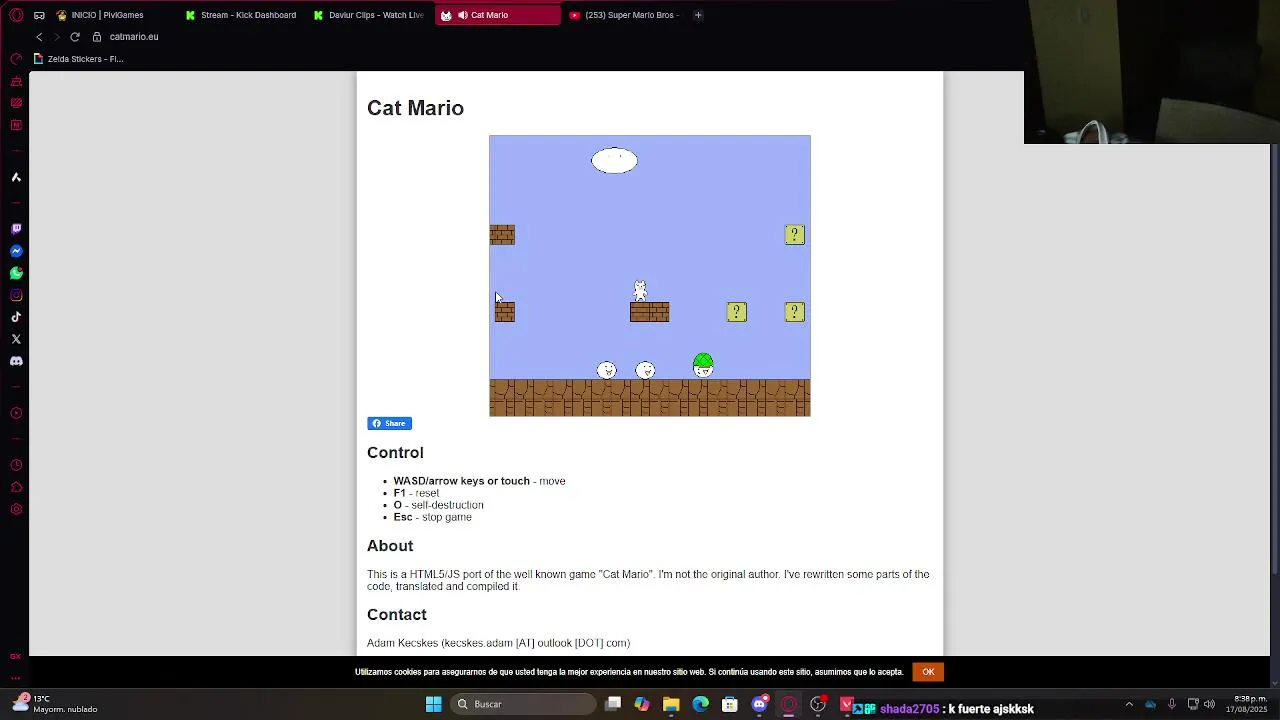Image resolution: width=1280 pixels, height=720 pixels.
Task: Click the upper-right question block in game
Action: pos(795,235)
